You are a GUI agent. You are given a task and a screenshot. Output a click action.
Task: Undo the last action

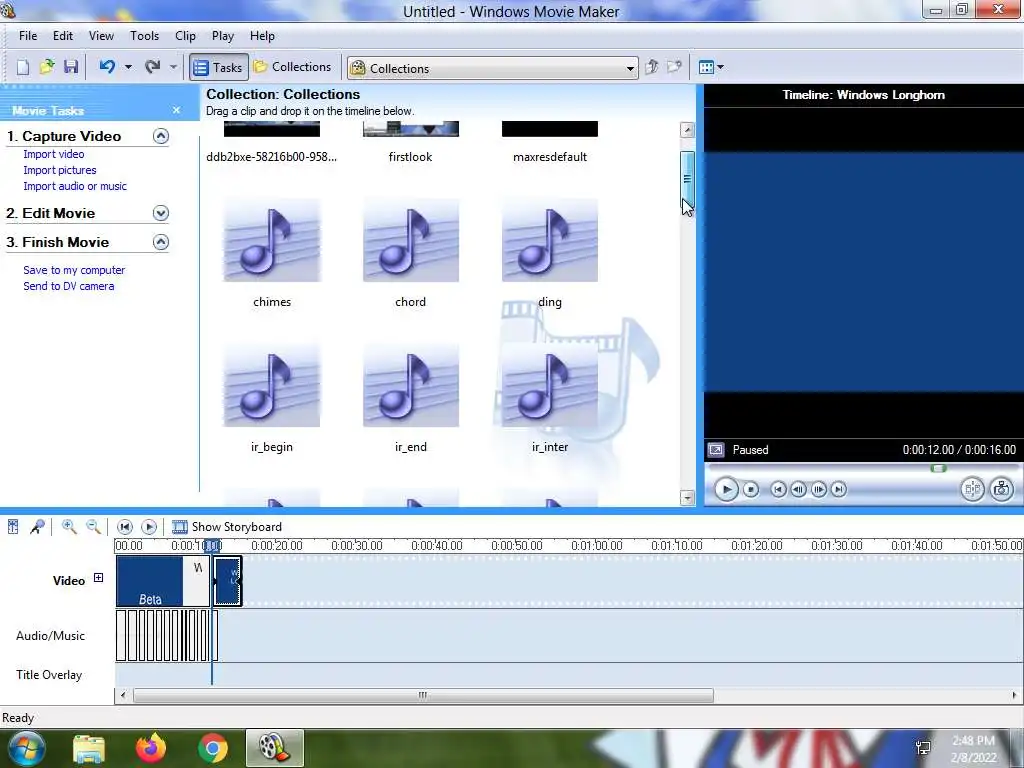(x=107, y=67)
